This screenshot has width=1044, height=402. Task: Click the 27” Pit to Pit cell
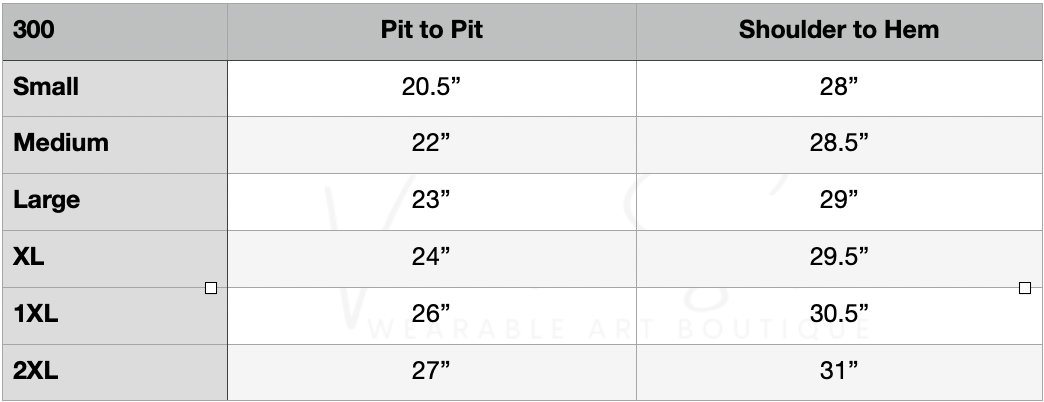pyautogui.click(x=431, y=371)
